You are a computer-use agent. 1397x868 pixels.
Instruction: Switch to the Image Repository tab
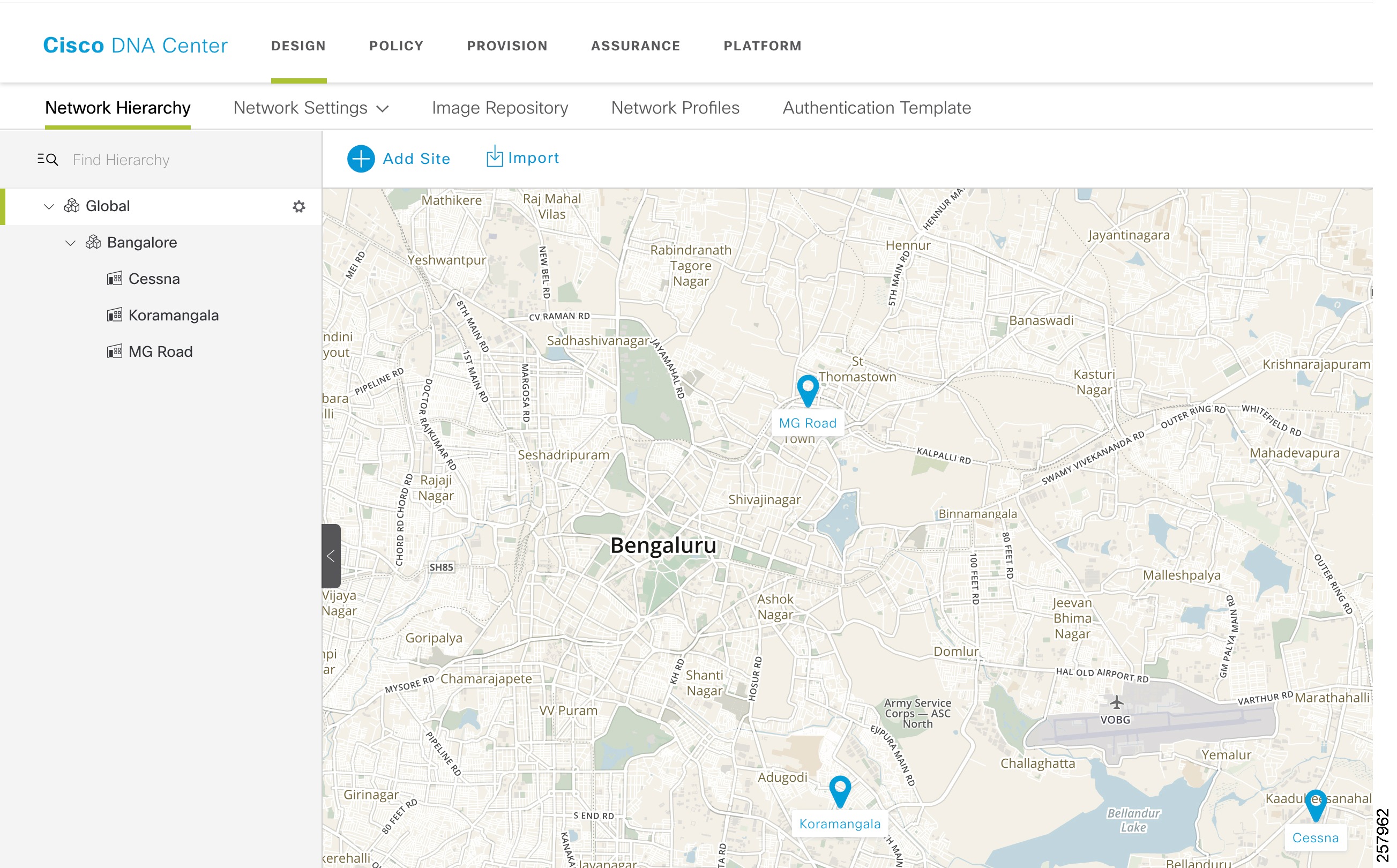(499, 108)
